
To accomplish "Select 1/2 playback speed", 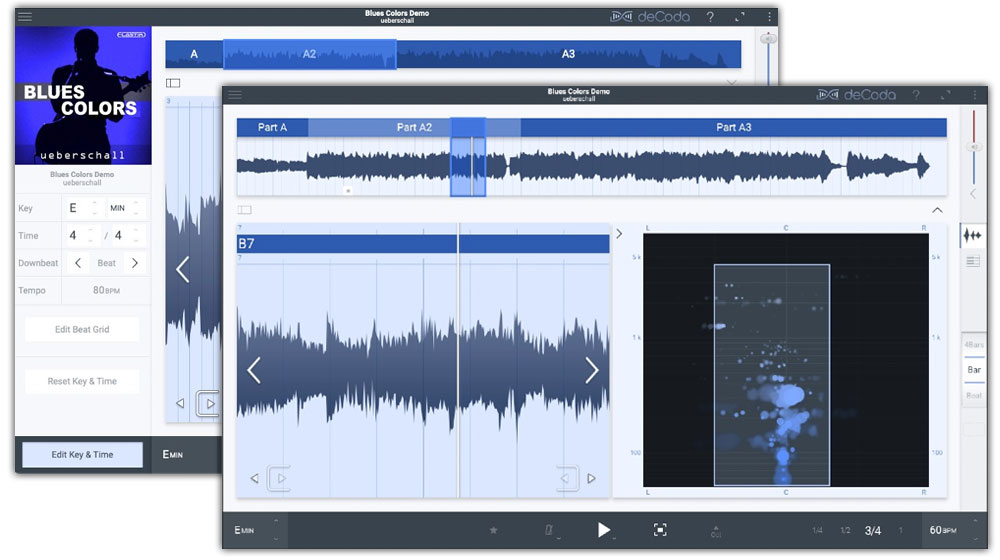I will (x=845, y=531).
